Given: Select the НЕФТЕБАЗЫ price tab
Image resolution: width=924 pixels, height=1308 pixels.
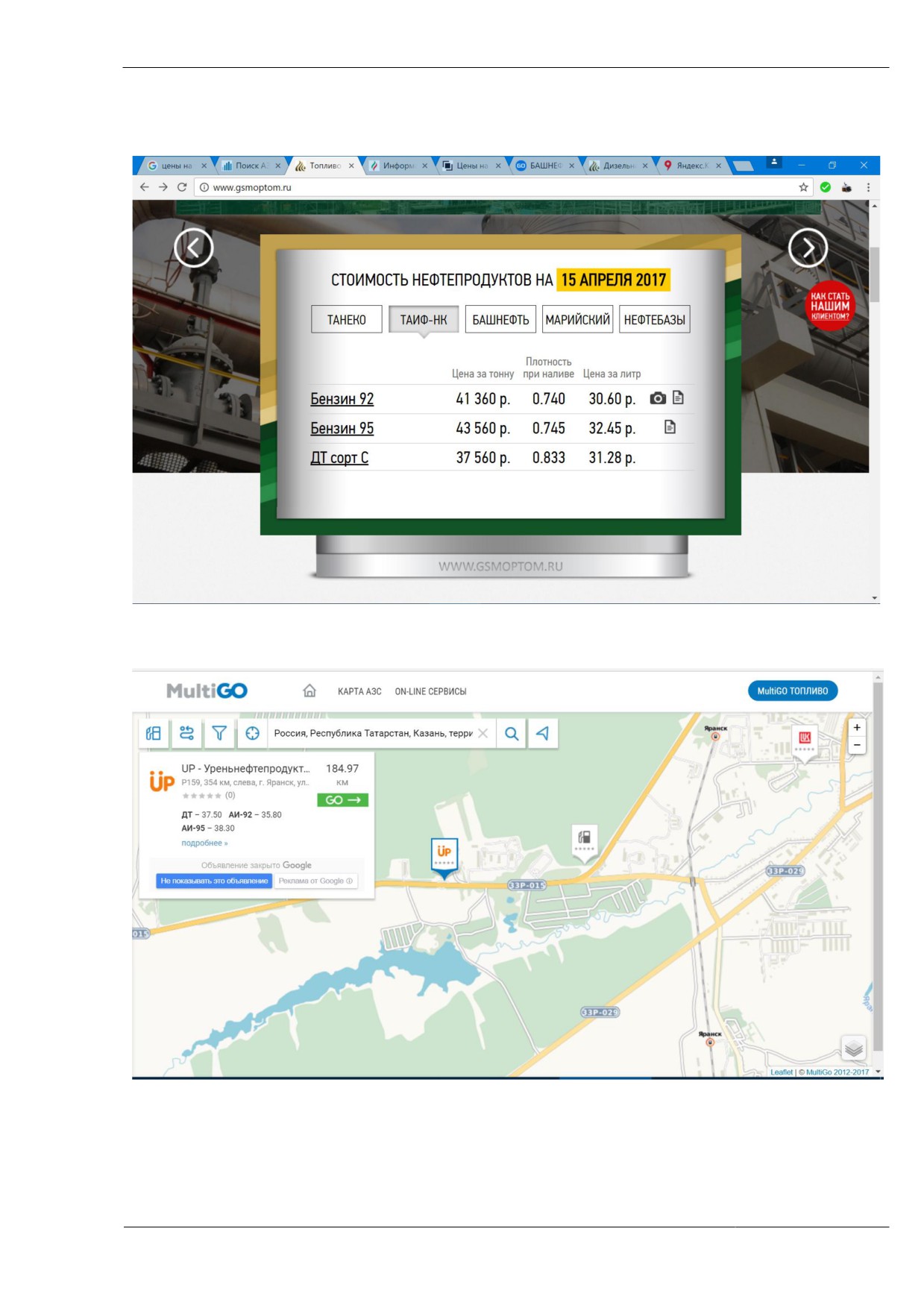Looking at the screenshot, I should pyautogui.click(x=655, y=319).
